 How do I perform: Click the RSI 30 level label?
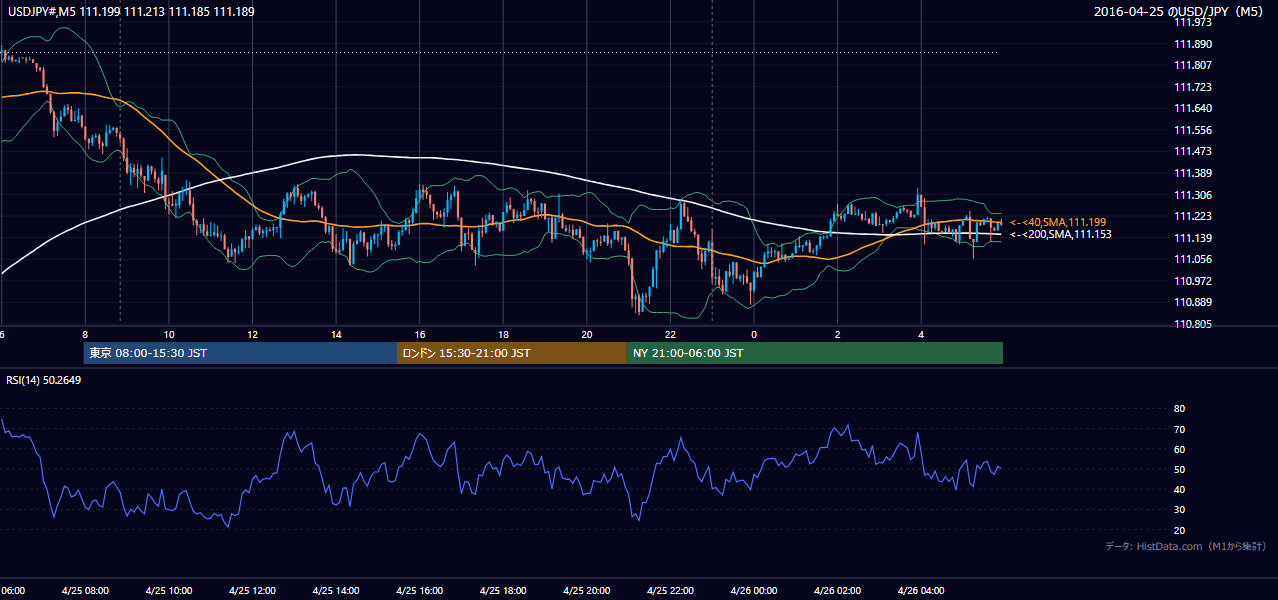tap(1179, 510)
